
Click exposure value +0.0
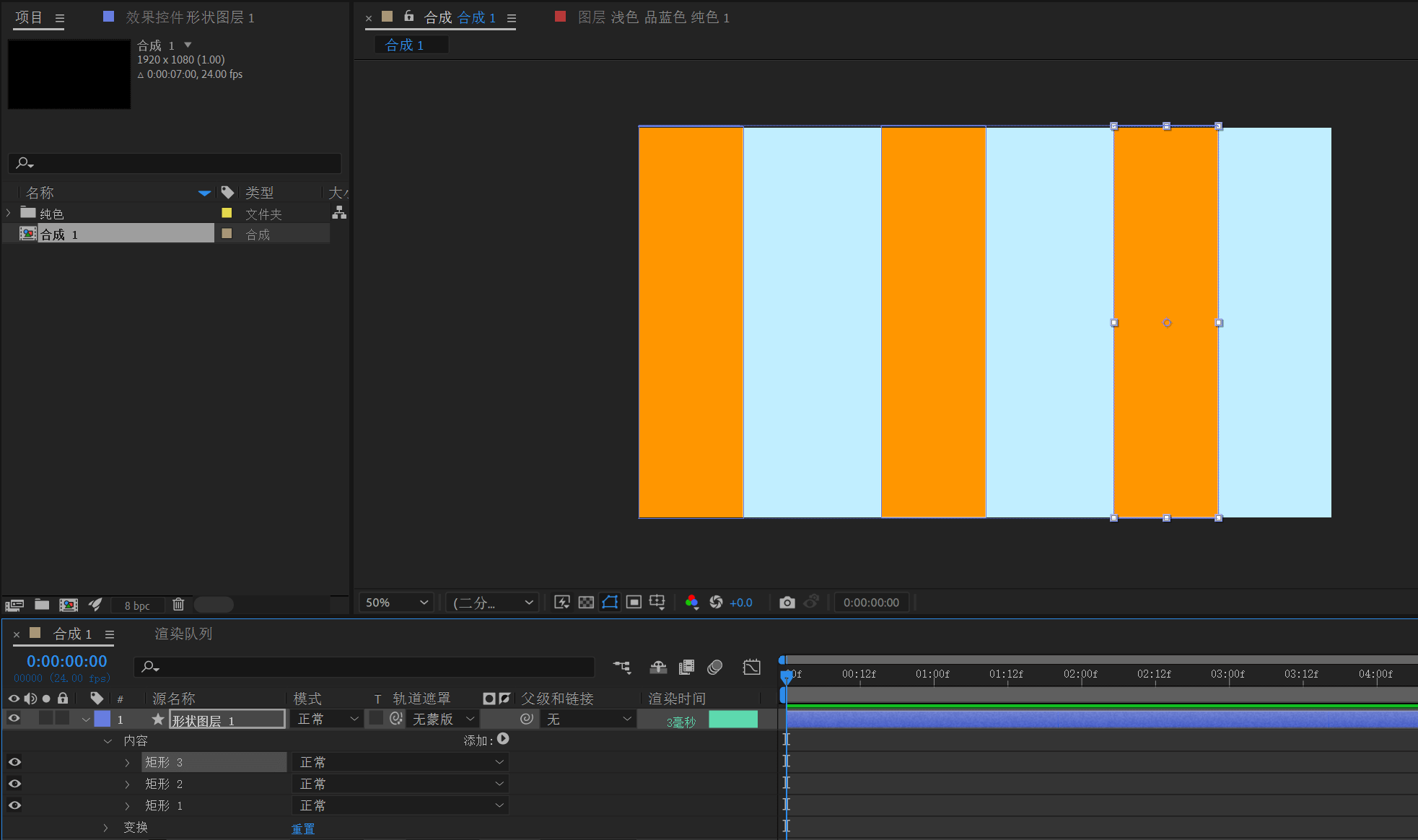pyautogui.click(x=741, y=603)
